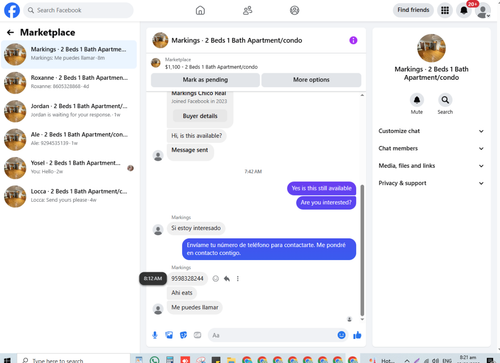The image size is (500, 363).
Task: Click the listing thumbnail in right panel
Action: pyautogui.click(x=431, y=48)
